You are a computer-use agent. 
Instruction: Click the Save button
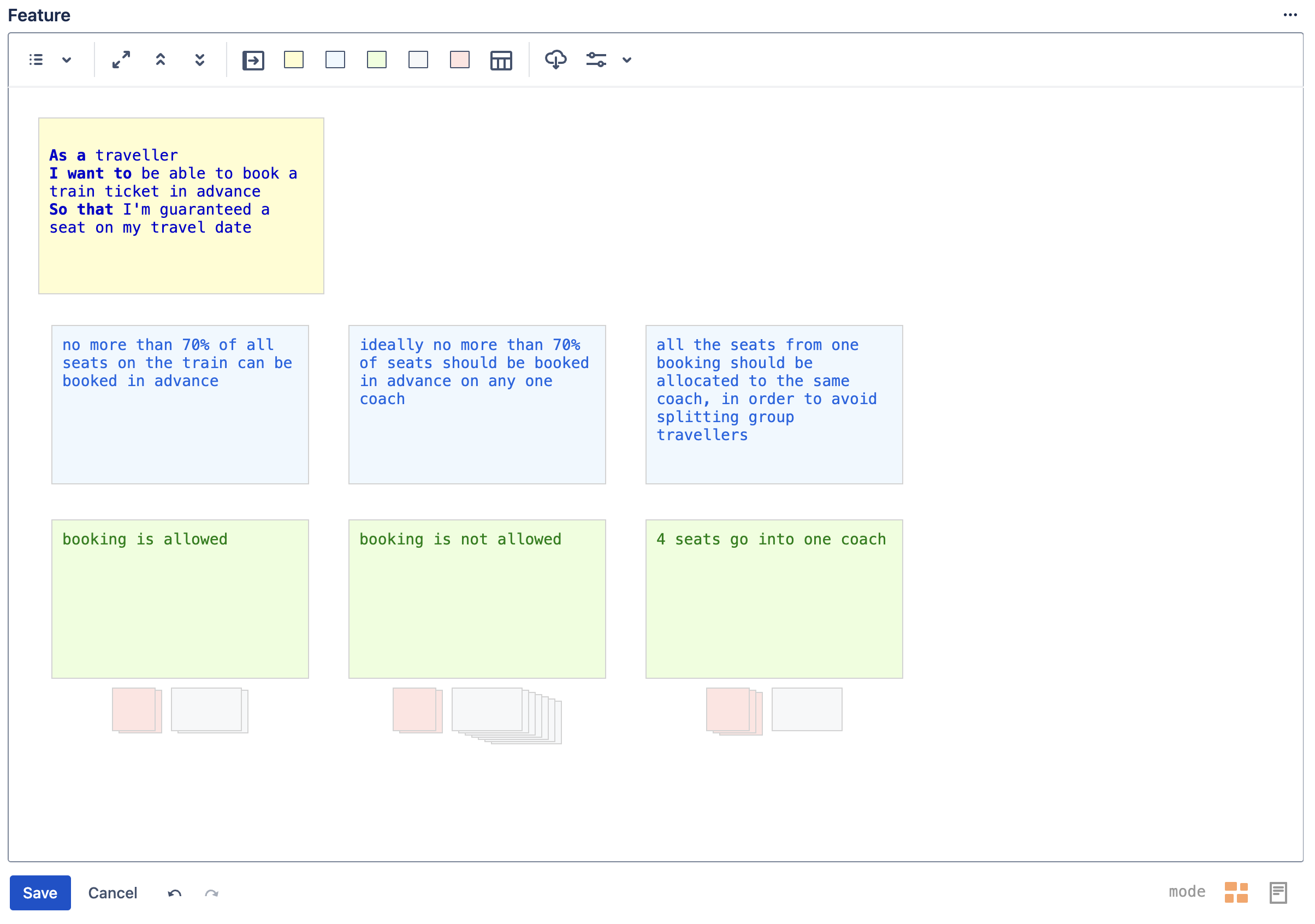40,892
